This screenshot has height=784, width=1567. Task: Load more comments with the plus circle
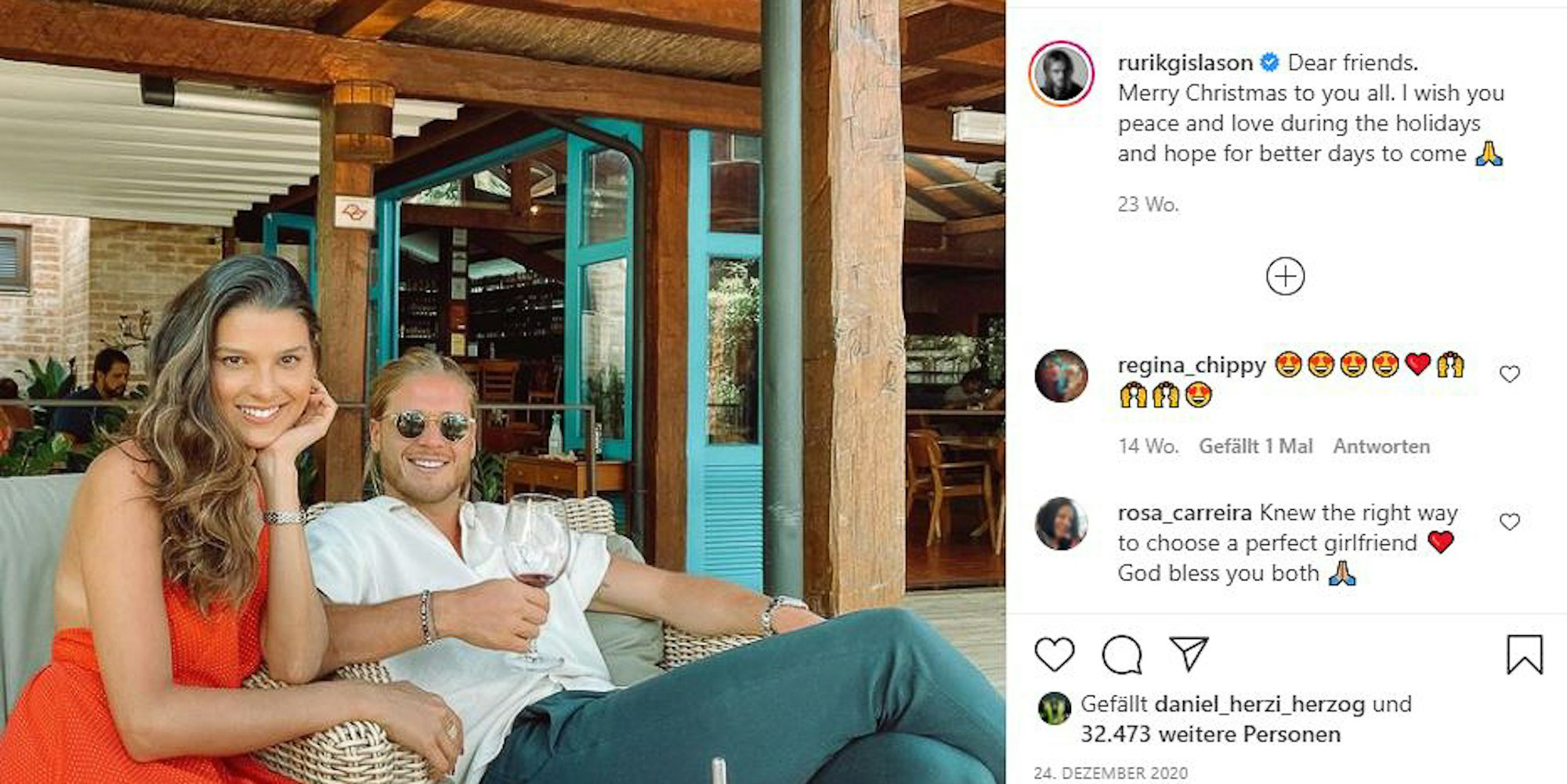(1285, 276)
